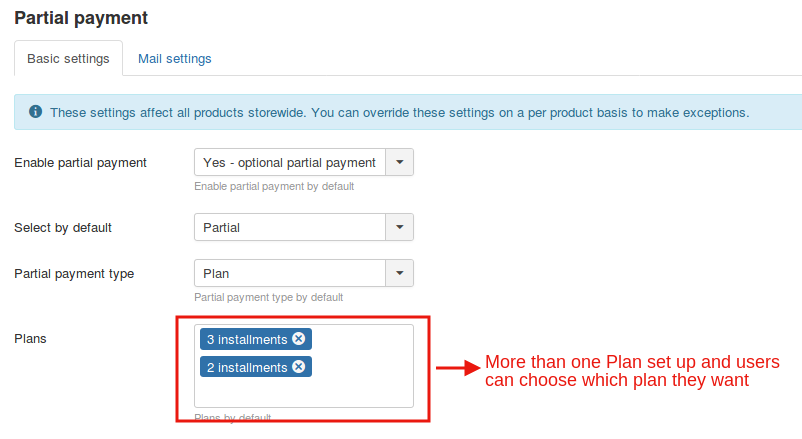The height and width of the screenshot is (439, 802).
Task: Click the 'Plan' payment type field
Action: tap(290, 273)
